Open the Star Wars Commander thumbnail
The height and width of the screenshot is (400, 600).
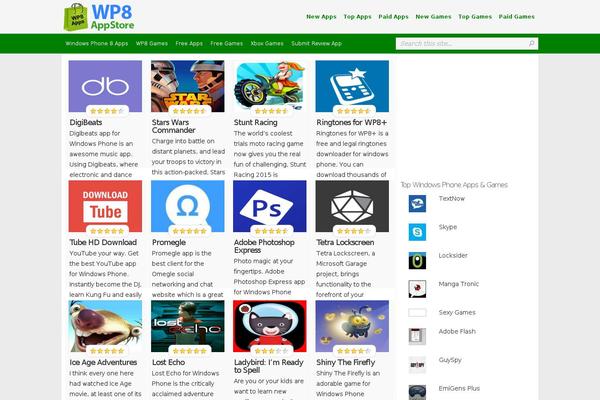tap(188, 86)
